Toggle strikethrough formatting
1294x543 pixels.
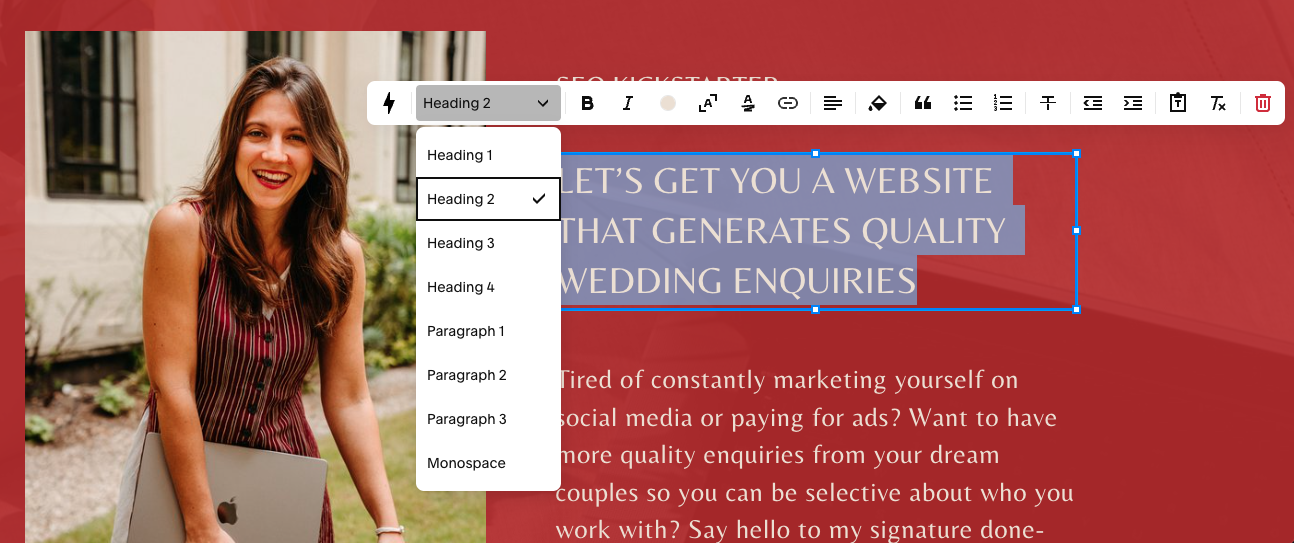tap(1048, 103)
